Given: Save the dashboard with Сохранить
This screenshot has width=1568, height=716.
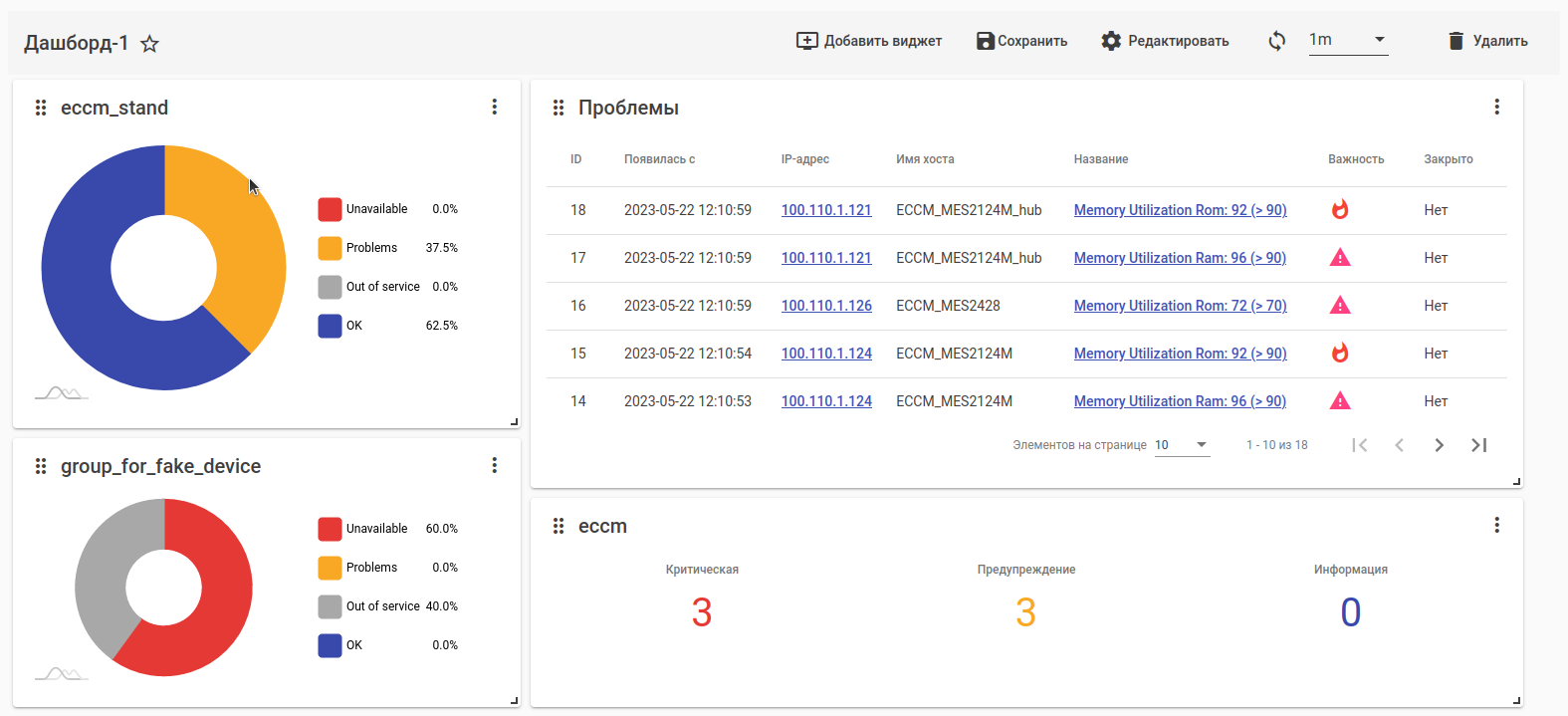Looking at the screenshot, I should point(1021,41).
